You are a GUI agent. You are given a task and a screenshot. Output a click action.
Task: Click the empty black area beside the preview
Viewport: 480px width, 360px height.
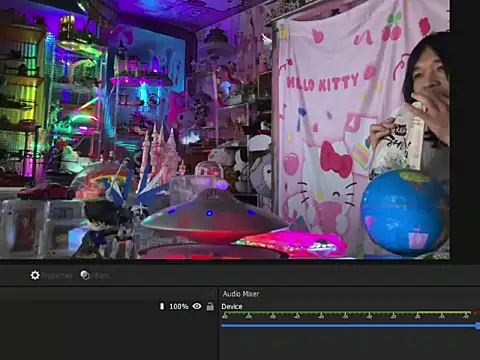click(x=465, y=130)
